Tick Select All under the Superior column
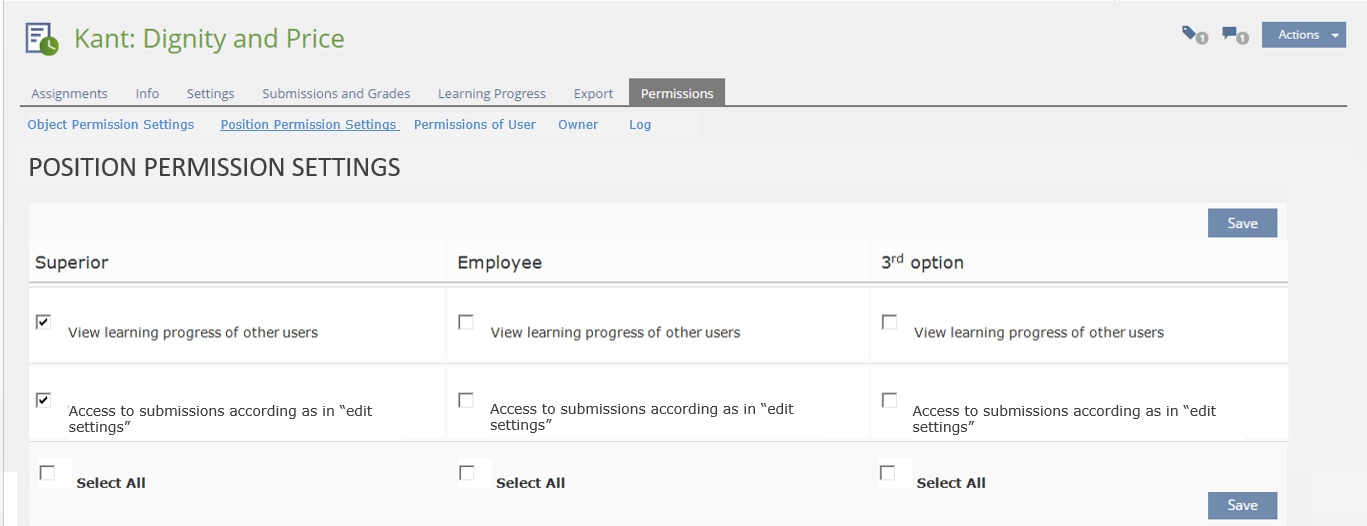This screenshot has height=526, width=1367. coord(47,472)
